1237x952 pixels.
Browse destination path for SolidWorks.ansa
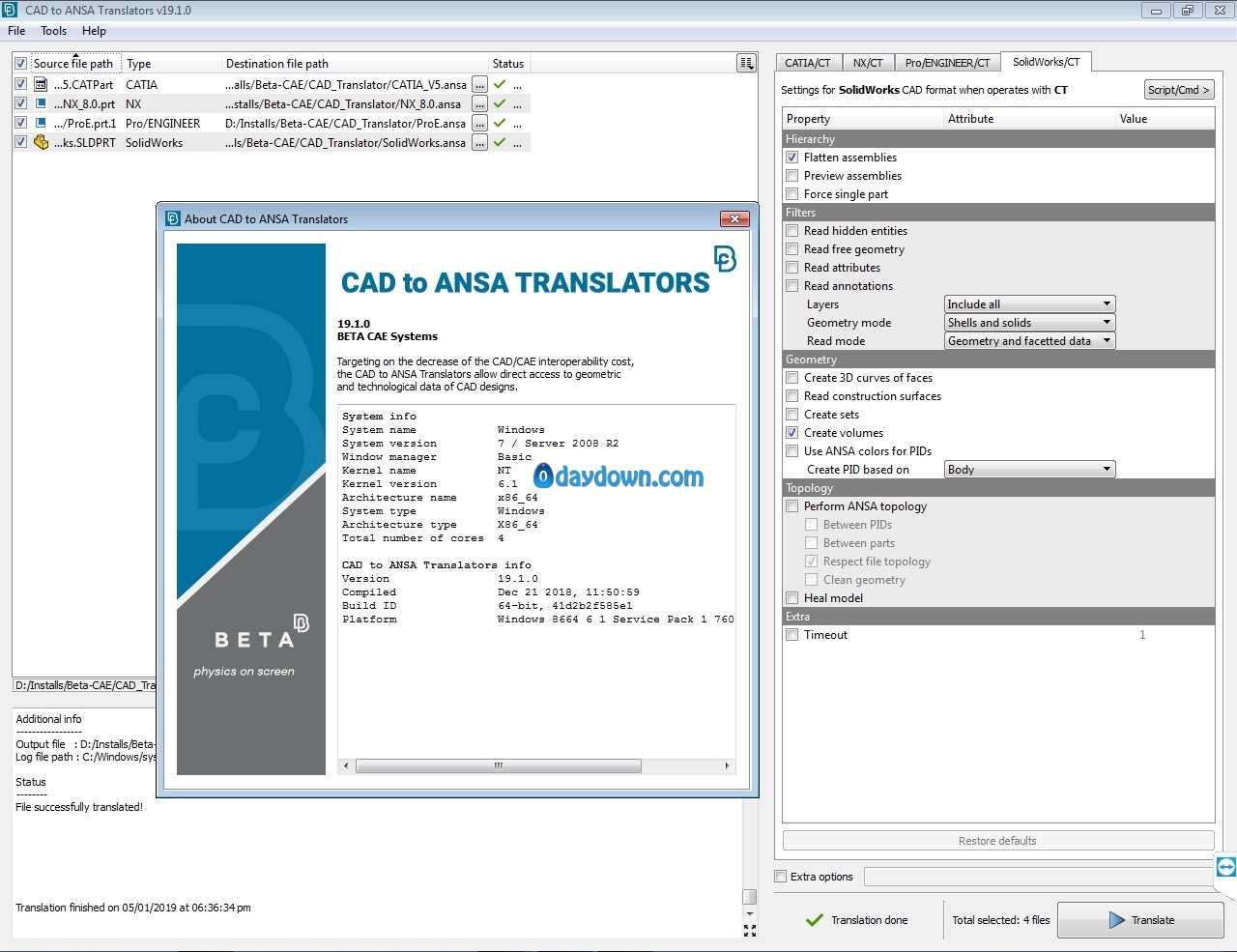pyautogui.click(x=479, y=143)
